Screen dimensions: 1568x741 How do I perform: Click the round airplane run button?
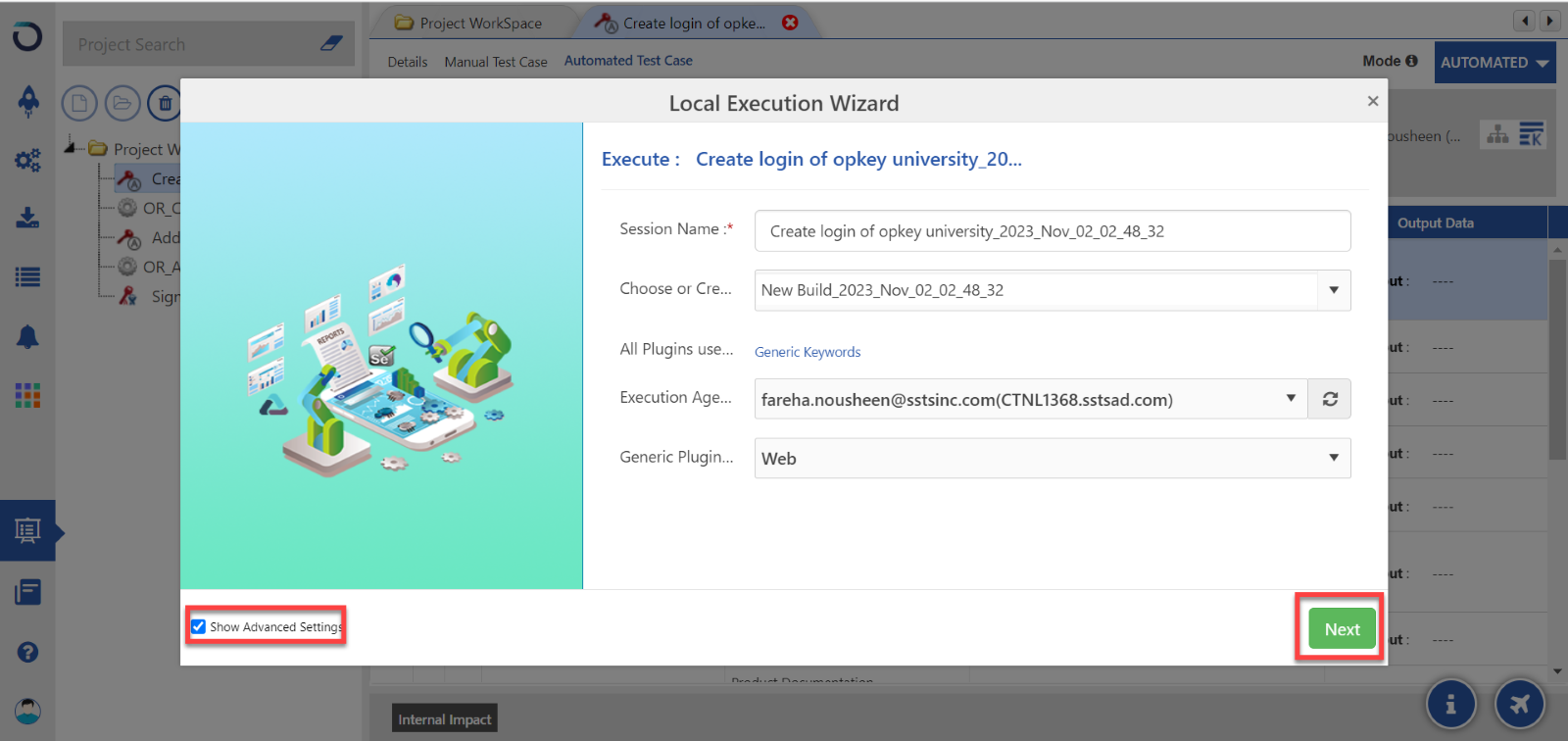click(1520, 704)
